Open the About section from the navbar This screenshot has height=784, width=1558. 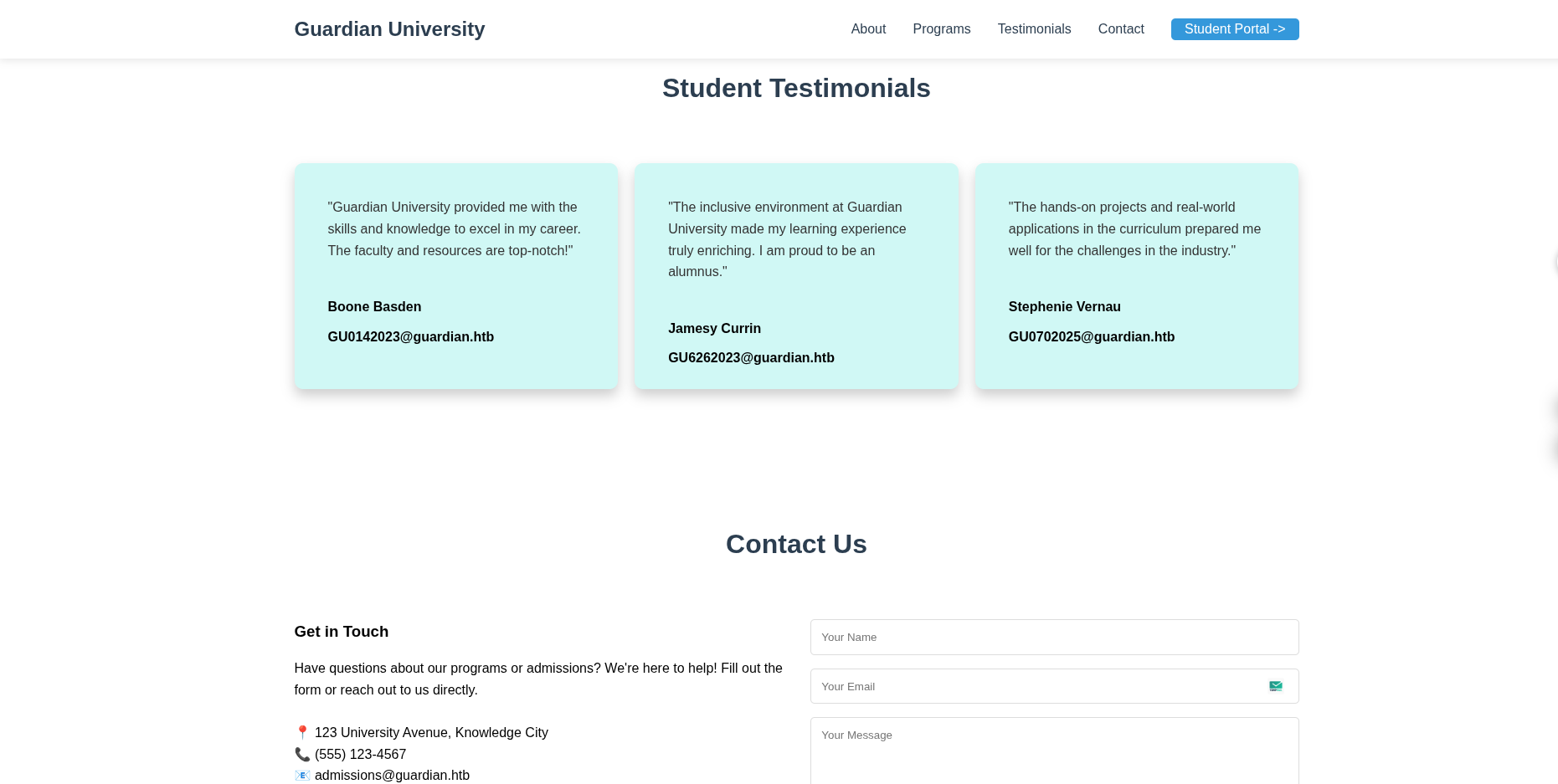pos(868,29)
